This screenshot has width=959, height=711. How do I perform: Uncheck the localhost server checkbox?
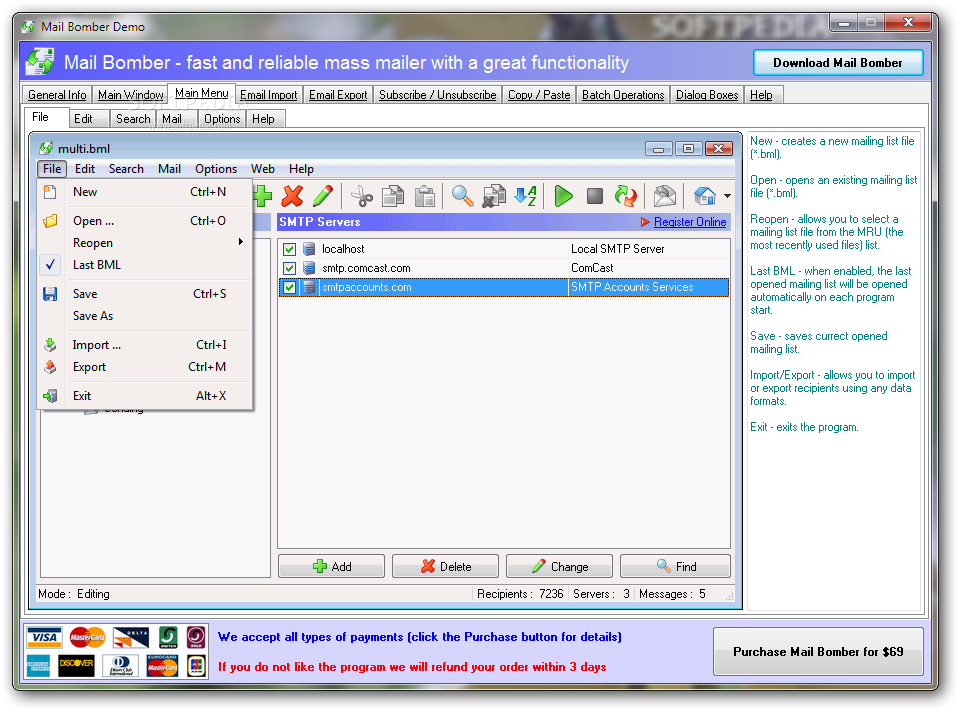coord(289,249)
